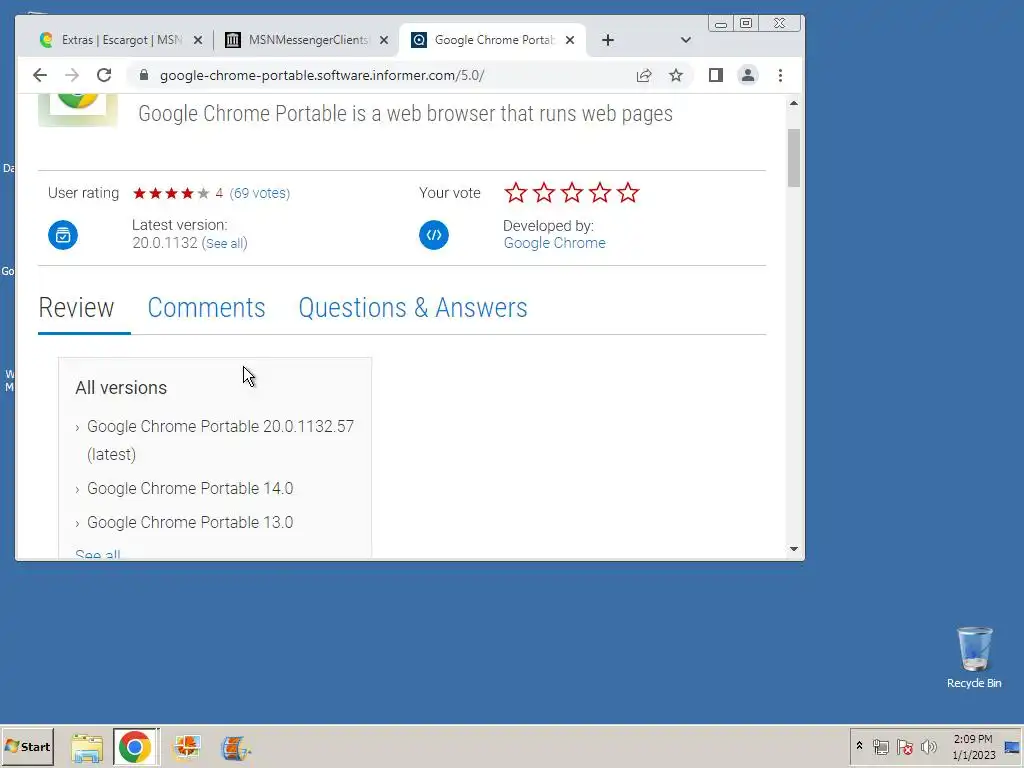Open Google Chrome Portable 13.0 version
Viewport: 1024px width, 768px height.
coord(190,522)
